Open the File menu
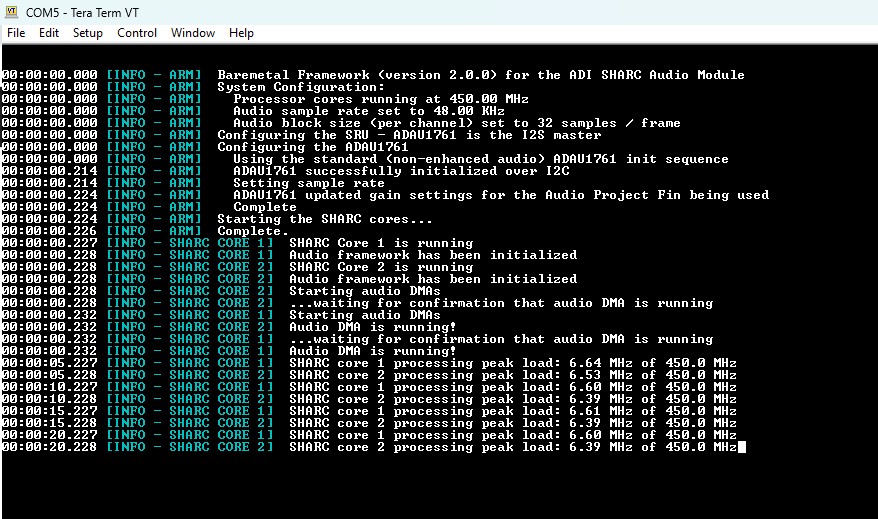Image resolution: width=878 pixels, height=519 pixels. 16,33
